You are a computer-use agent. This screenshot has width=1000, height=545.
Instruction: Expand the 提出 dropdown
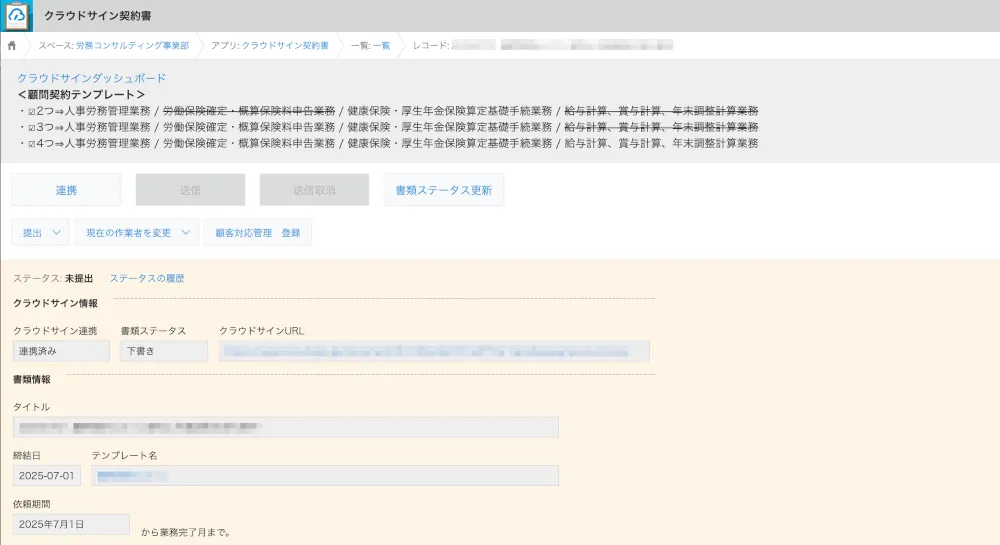pos(41,233)
